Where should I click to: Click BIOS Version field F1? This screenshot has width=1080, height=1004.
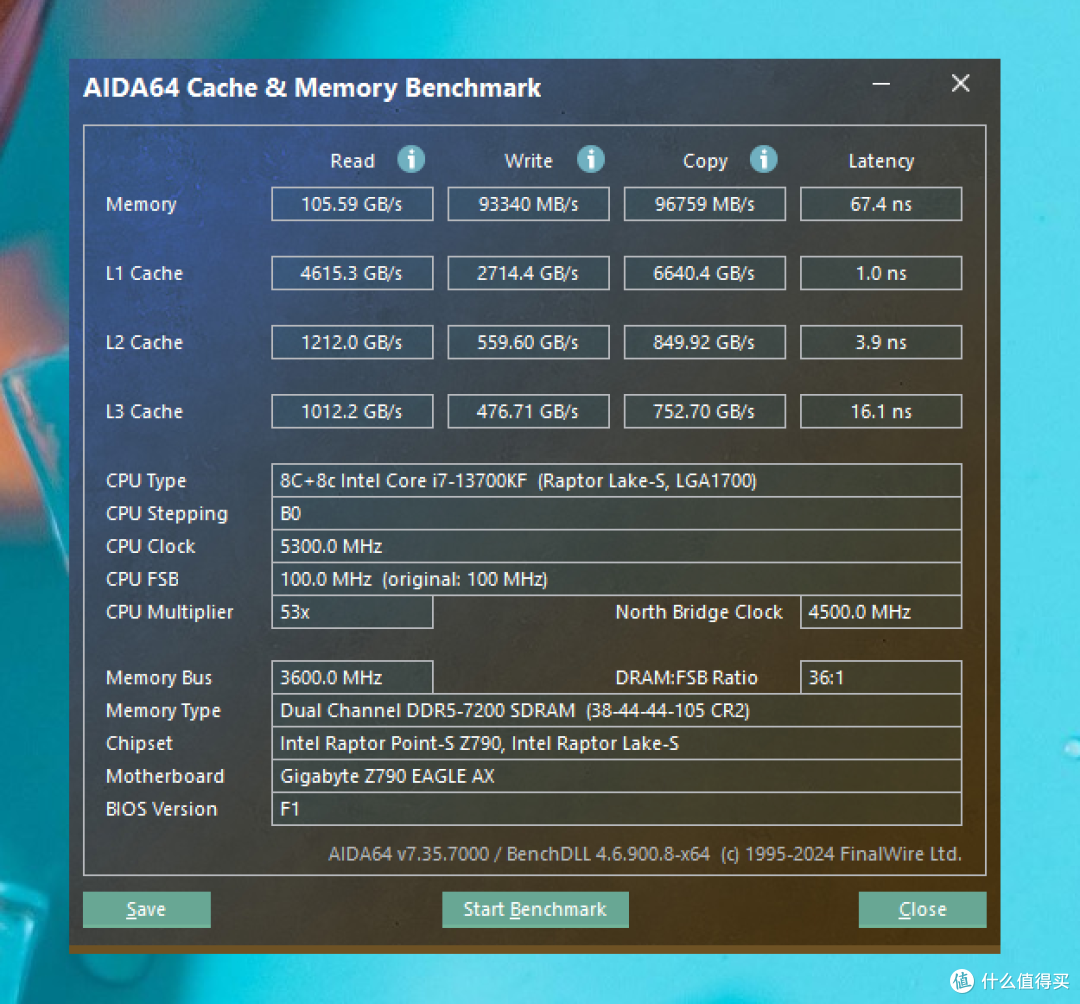click(x=616, y=809)
